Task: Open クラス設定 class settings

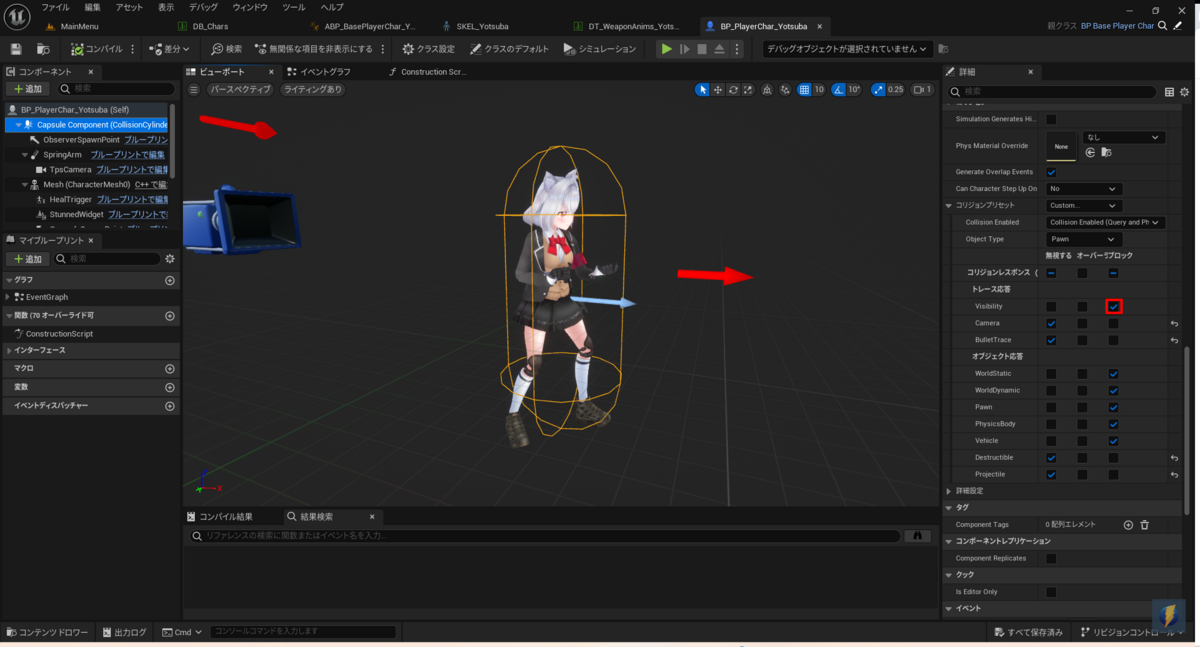Action: coord(428,48)
